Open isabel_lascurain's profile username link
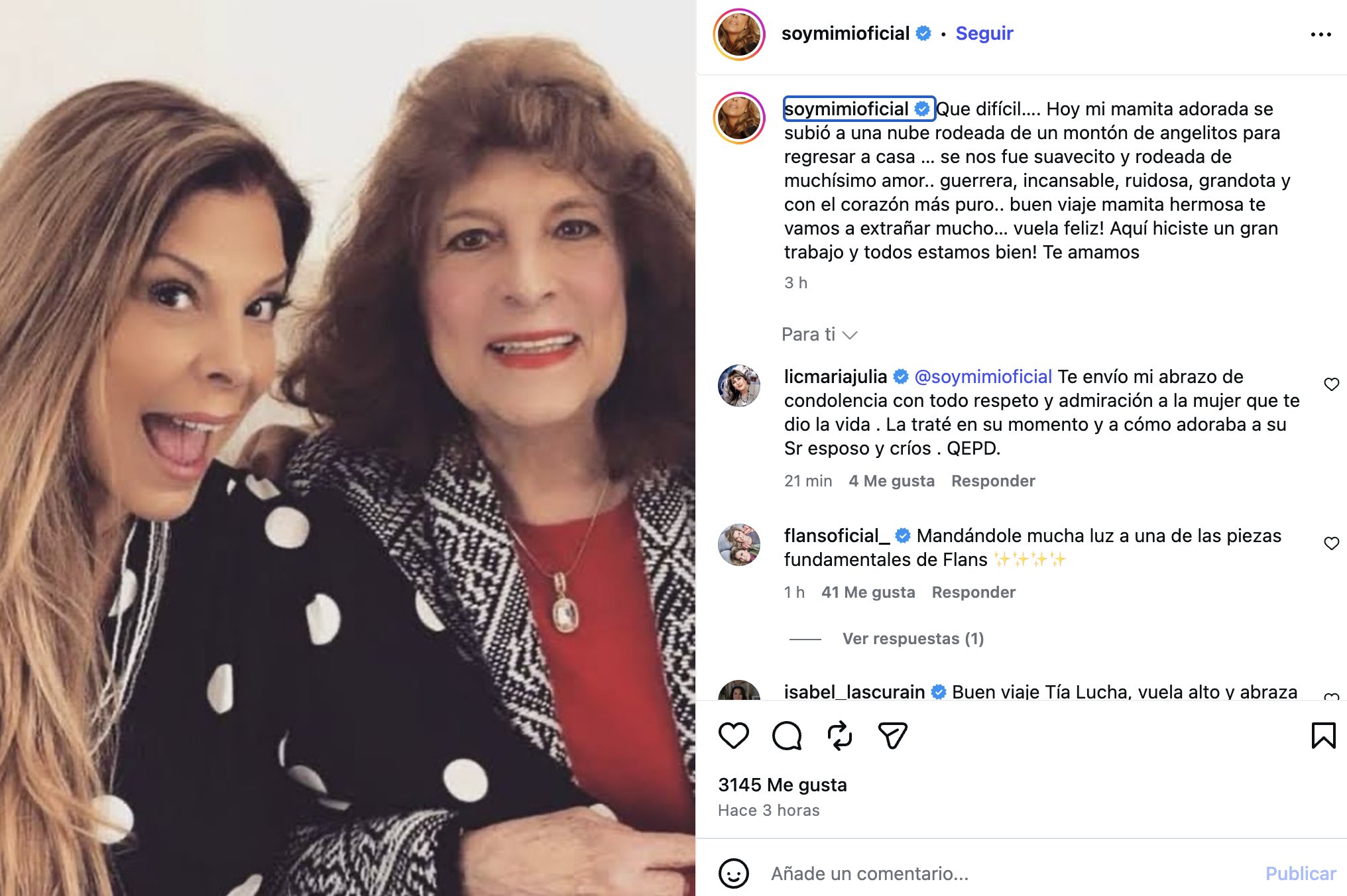The image size is (1347, 896). (854, 692)
